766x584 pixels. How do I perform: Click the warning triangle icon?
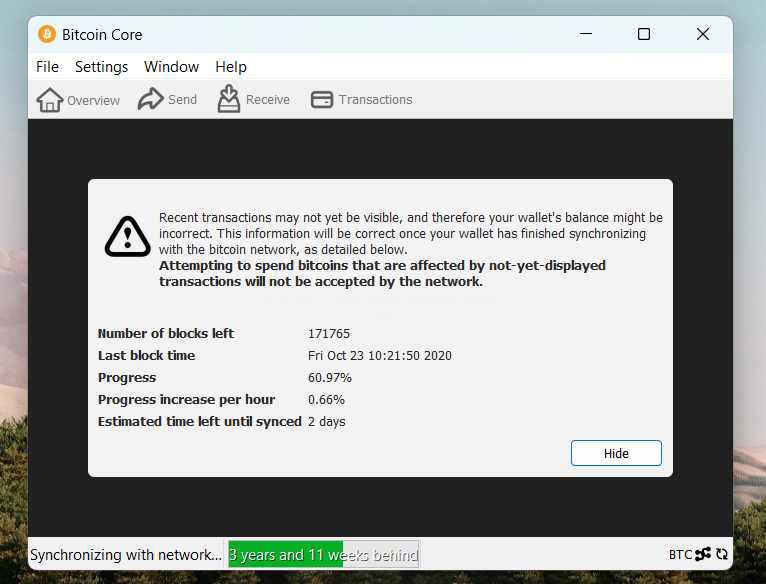[128, 237]
